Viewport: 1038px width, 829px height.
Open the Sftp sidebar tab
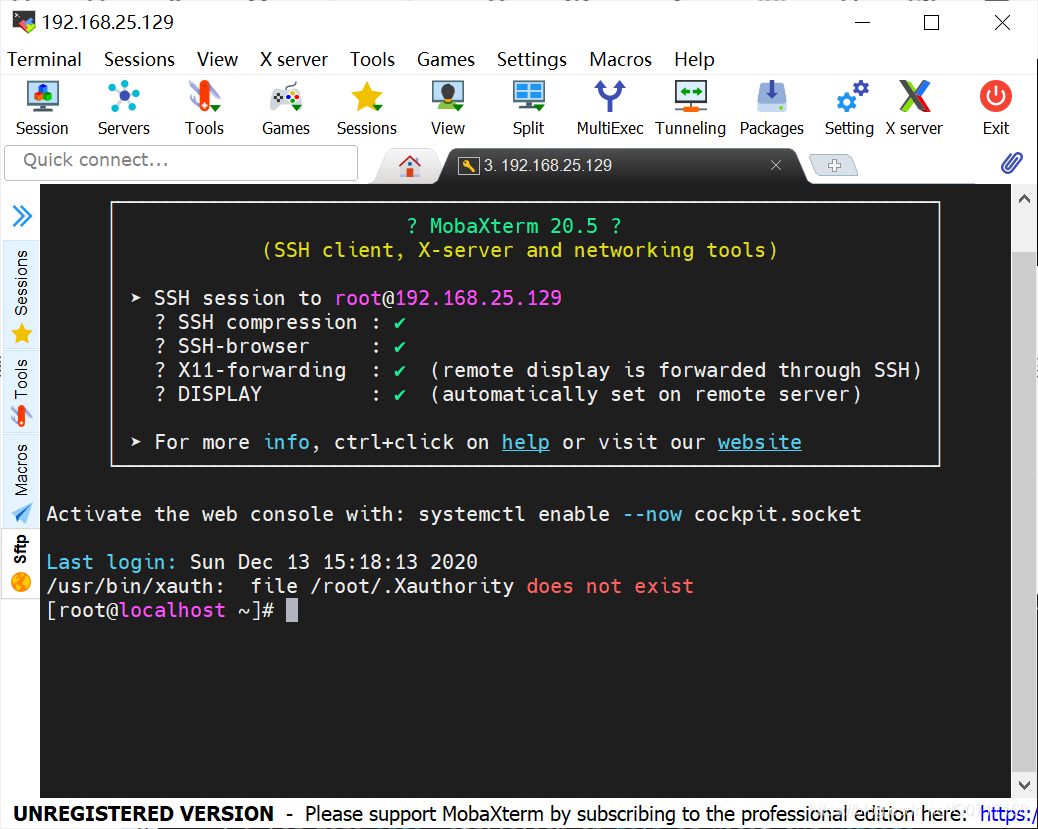[21, 563]
